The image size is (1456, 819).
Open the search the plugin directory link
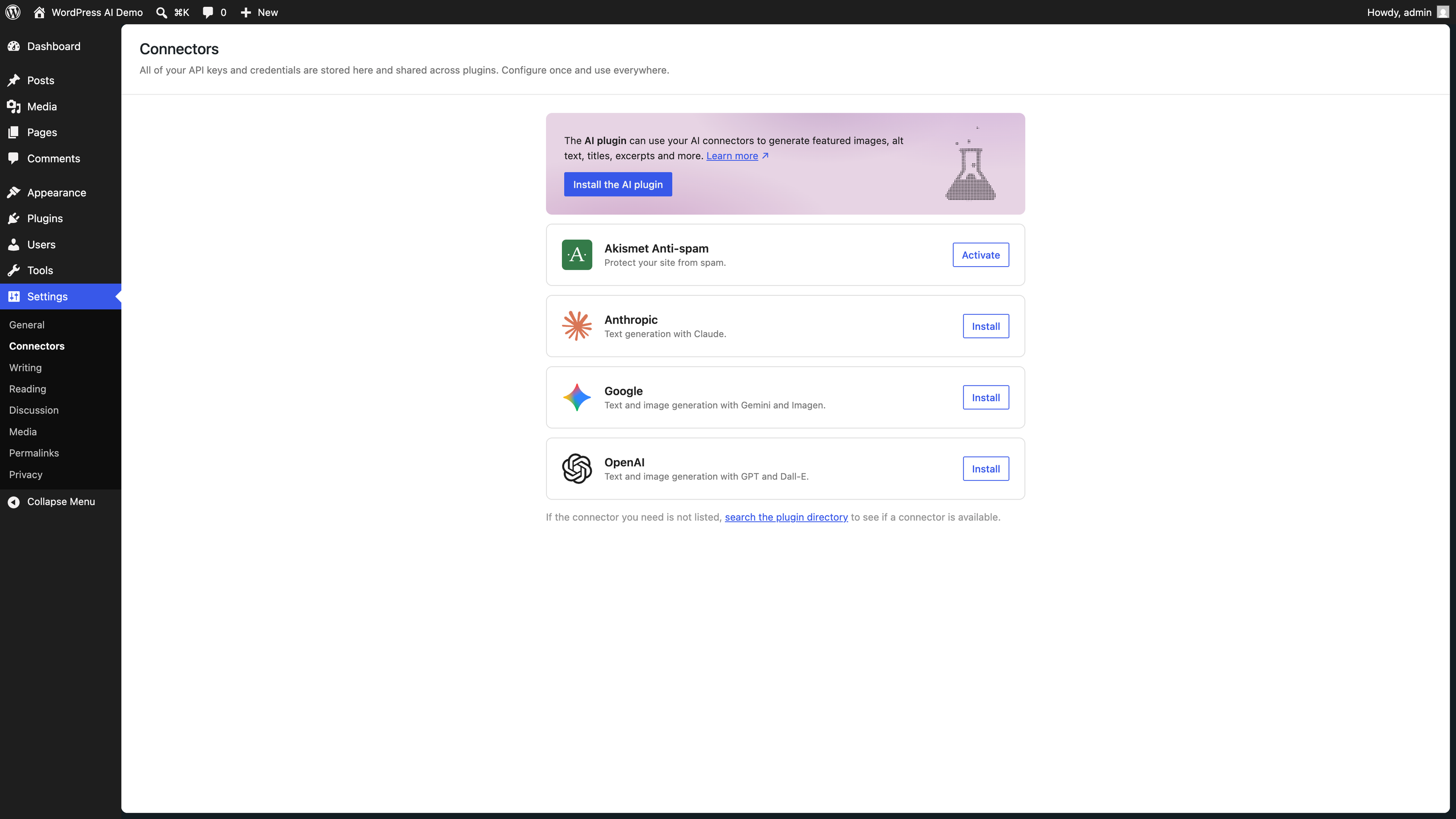[x=786, y=517]
